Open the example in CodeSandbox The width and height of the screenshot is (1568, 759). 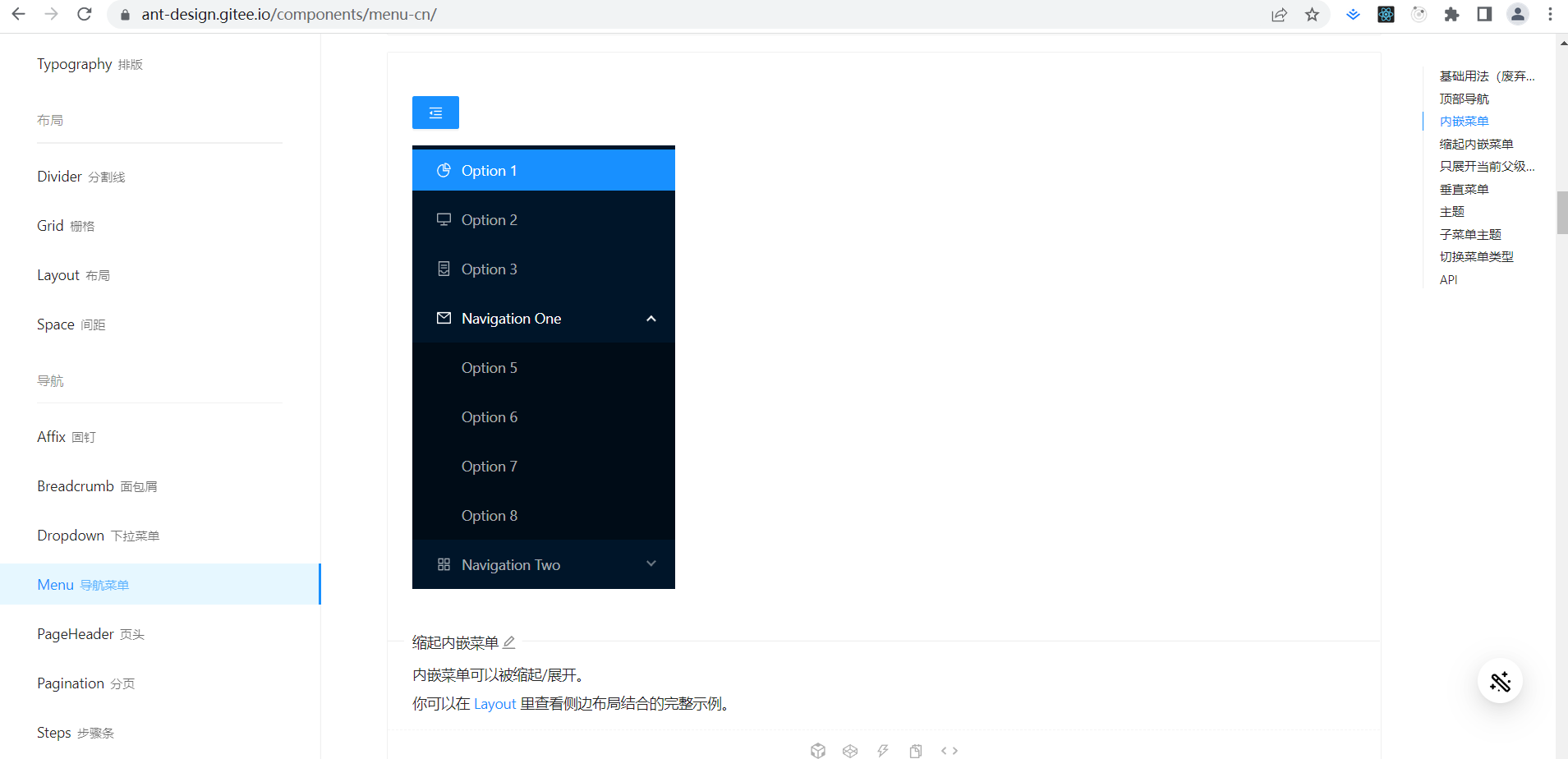pos(818,750)
